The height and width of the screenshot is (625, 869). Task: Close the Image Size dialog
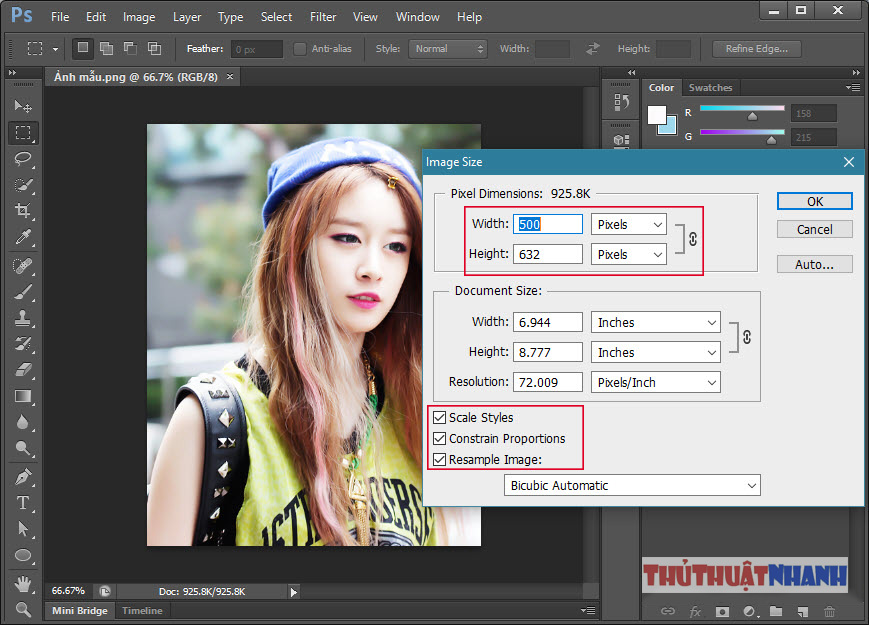(x=848, y=162)
